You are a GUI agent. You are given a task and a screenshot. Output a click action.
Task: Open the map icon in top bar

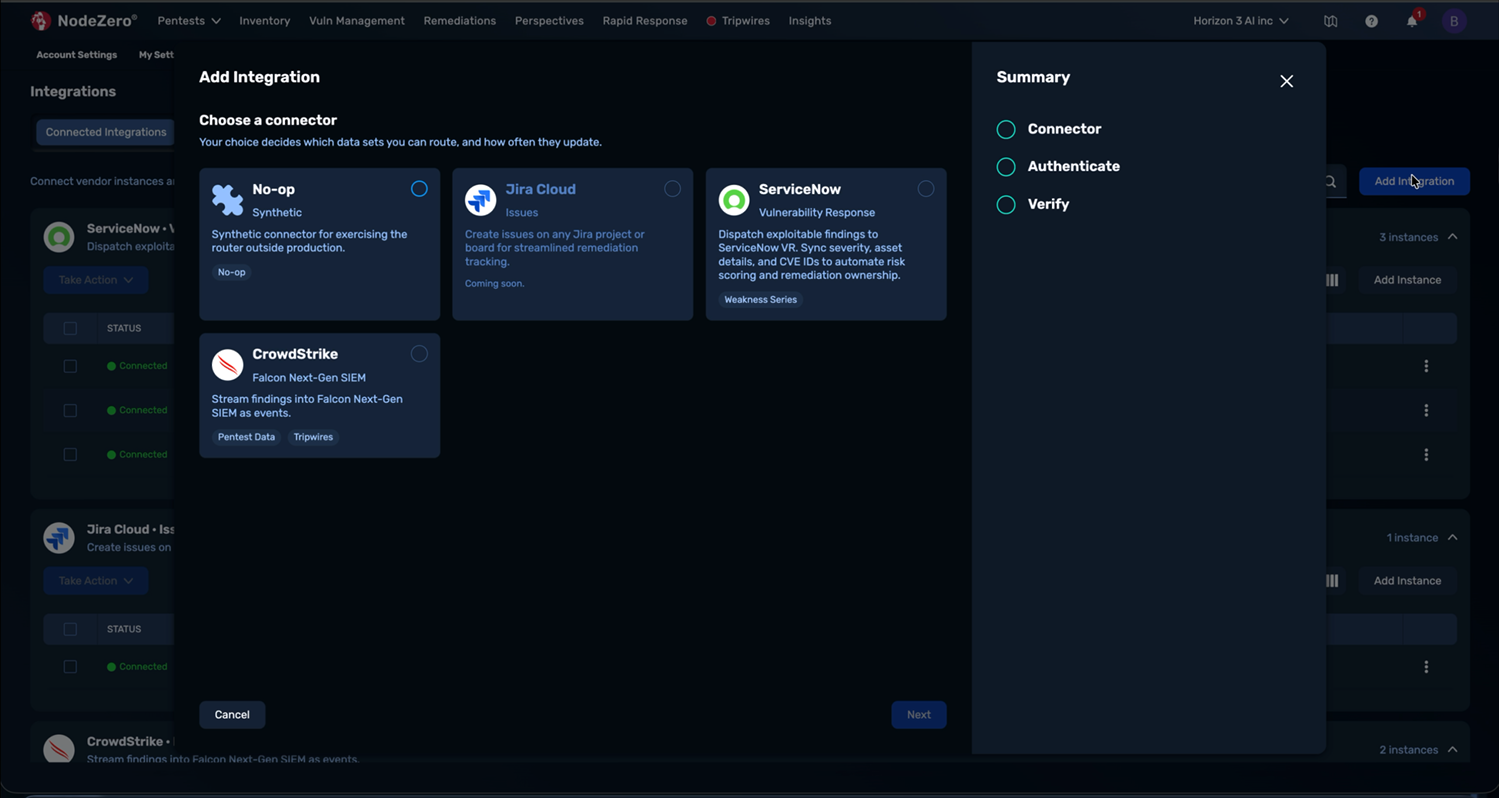[1330, 21]
